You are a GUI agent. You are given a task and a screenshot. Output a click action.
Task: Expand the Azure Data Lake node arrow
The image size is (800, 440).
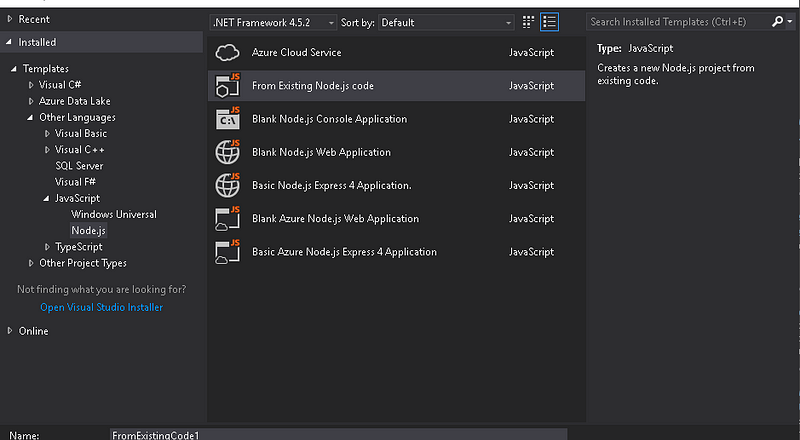point(31,101)
